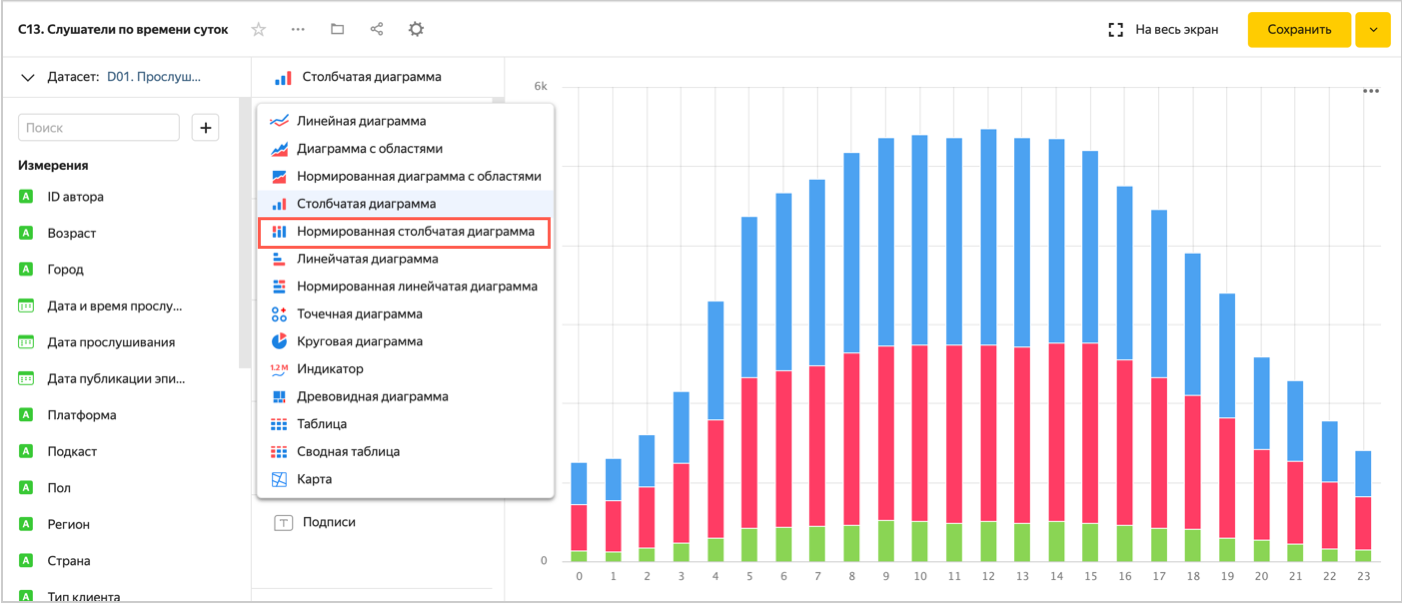Open chart settings gear icon
Viewport: 1402px width, 604px height.
point(416,30)
